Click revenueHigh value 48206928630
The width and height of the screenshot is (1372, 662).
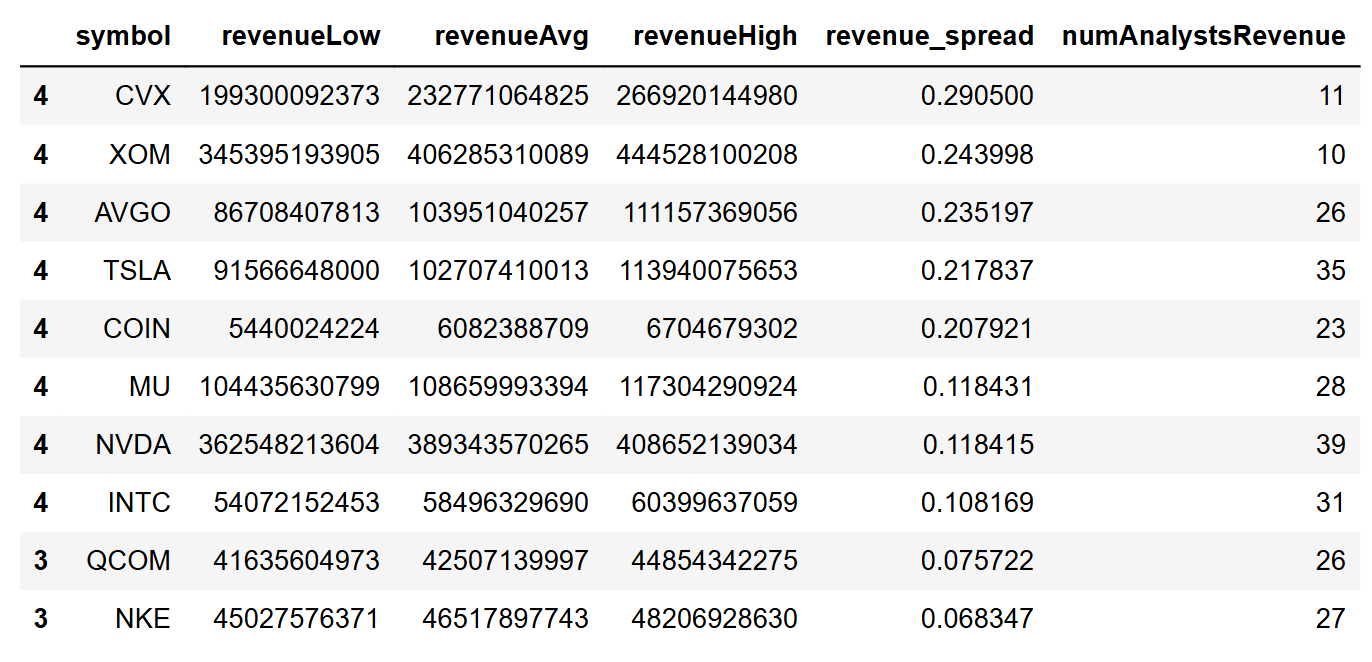715,618
